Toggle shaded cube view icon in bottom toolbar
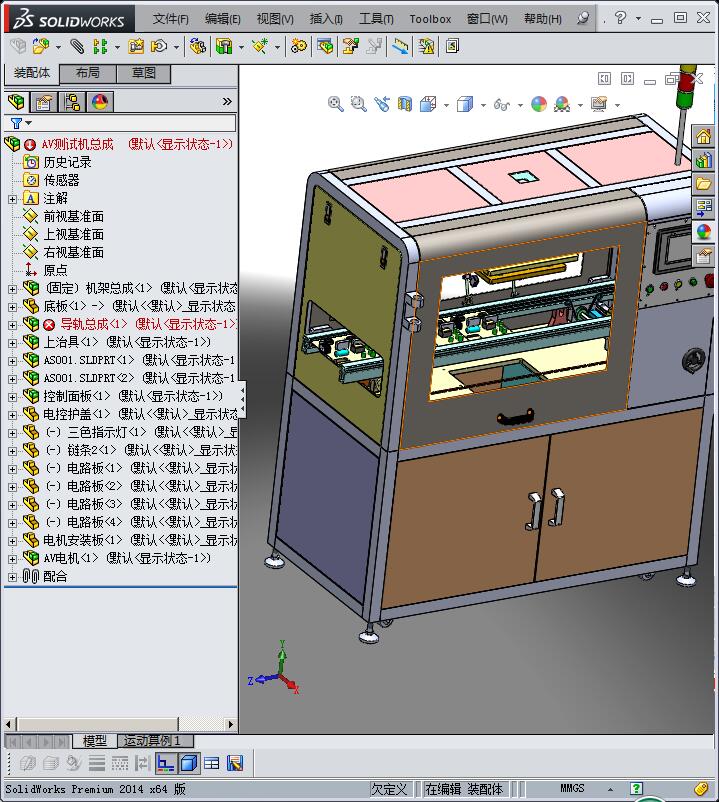Viewport: 719px width, 802px height. [x=189, y=763]
